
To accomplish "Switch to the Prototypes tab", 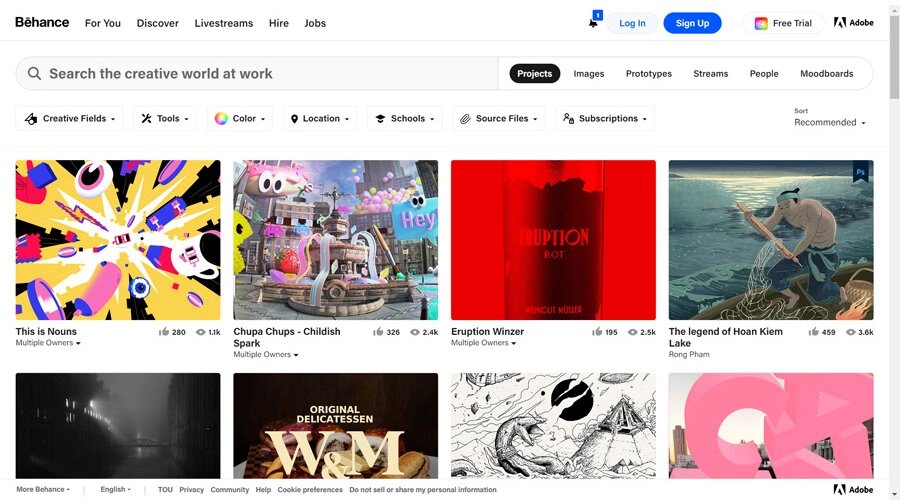I will coord(649,73).
